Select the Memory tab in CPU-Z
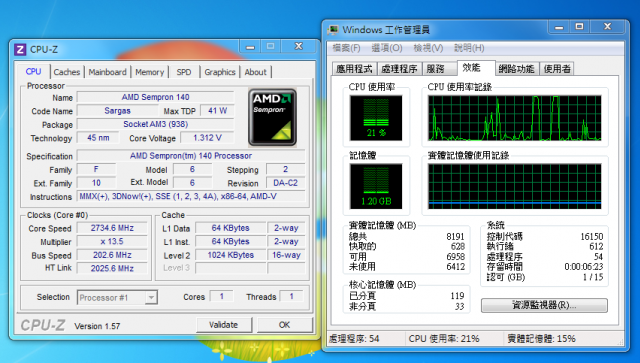This screenshot has width=640, height=363. pyautogui.click(x=149, y=72)
